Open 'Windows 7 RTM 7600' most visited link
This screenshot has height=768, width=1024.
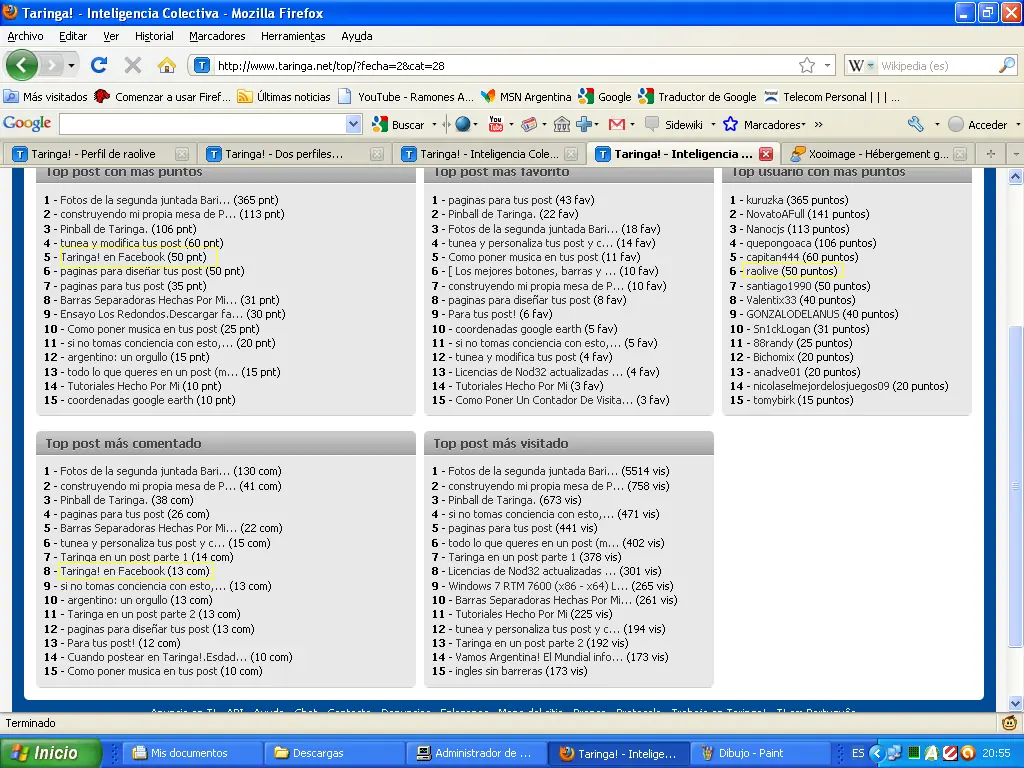pos(560,586)
